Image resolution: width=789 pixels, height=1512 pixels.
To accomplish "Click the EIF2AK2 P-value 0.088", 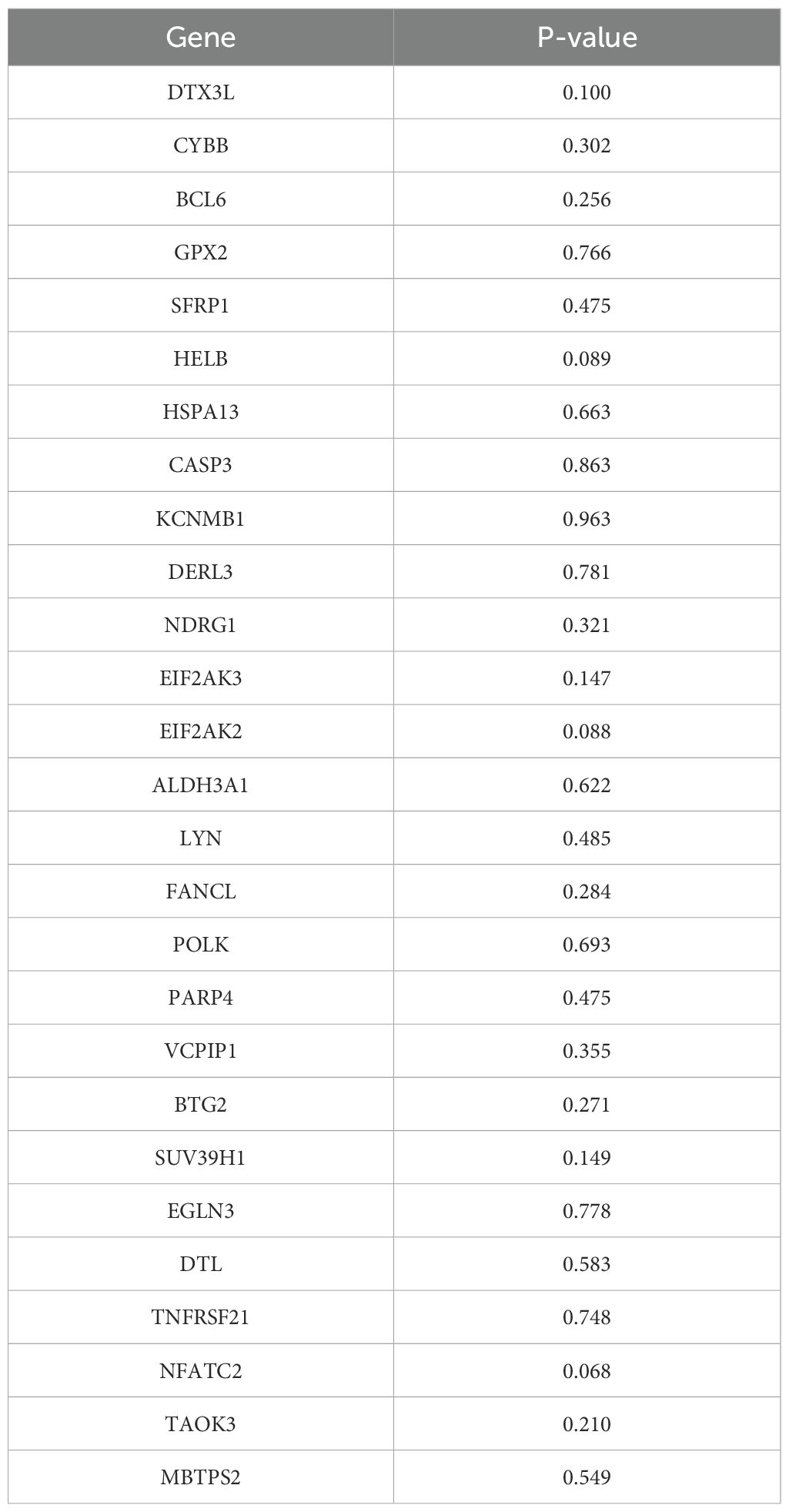I will 587,731.
